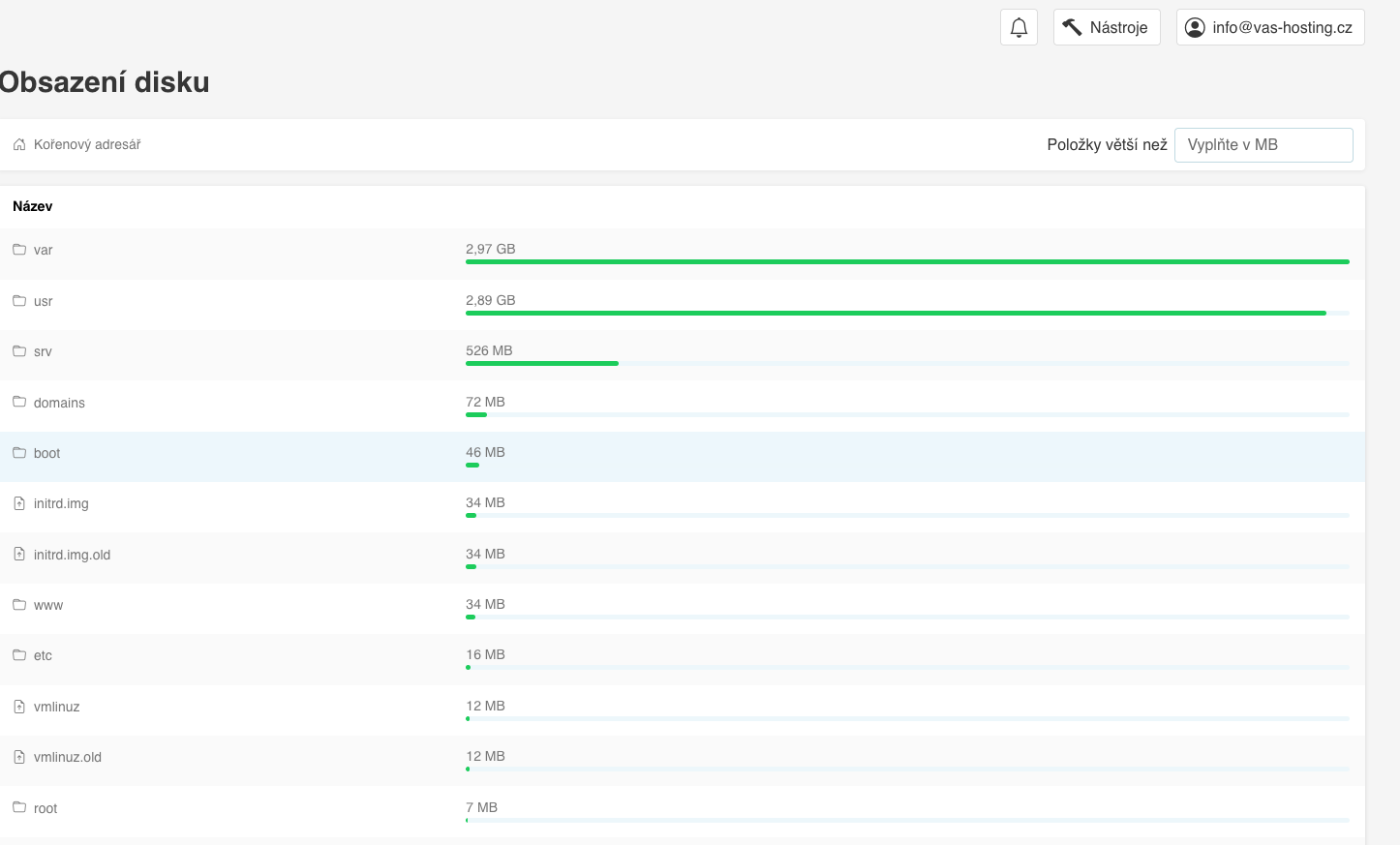The width and height of the screenshot is (1400, 845).
Task: Click the Název column header
Action: tap(33, 206)
